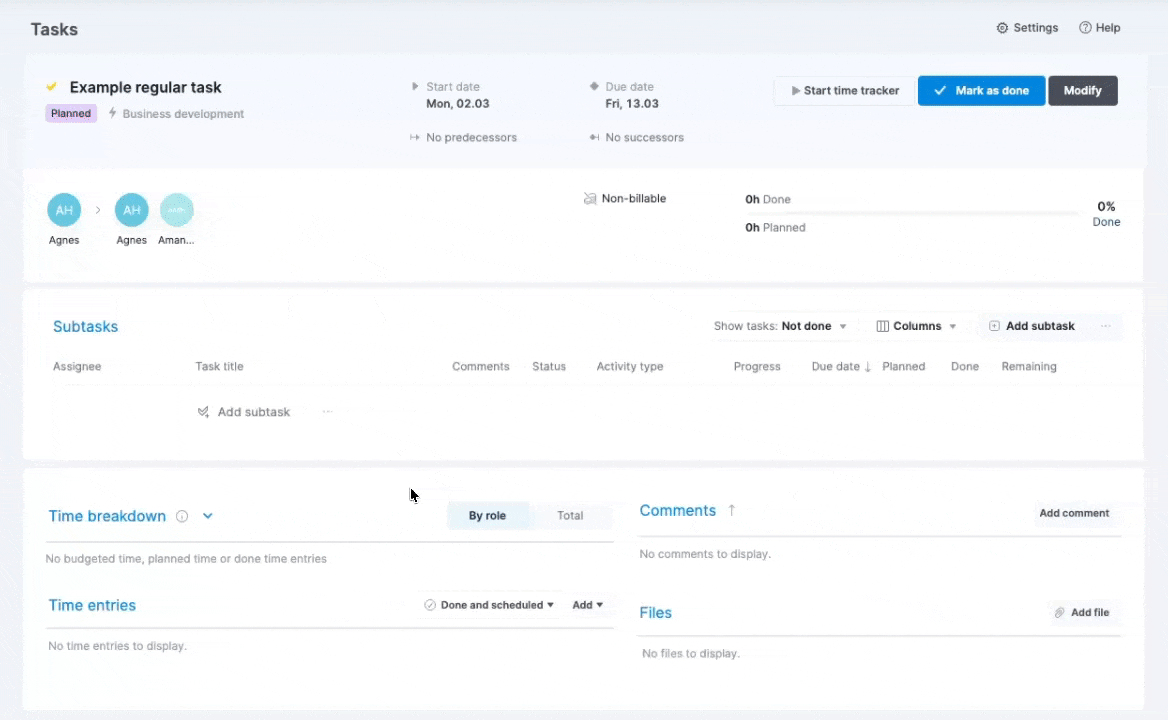The width and height of the screenshot is (1168, 720).
Task: Click Example regular task title
Action: (x=145, y=87)
